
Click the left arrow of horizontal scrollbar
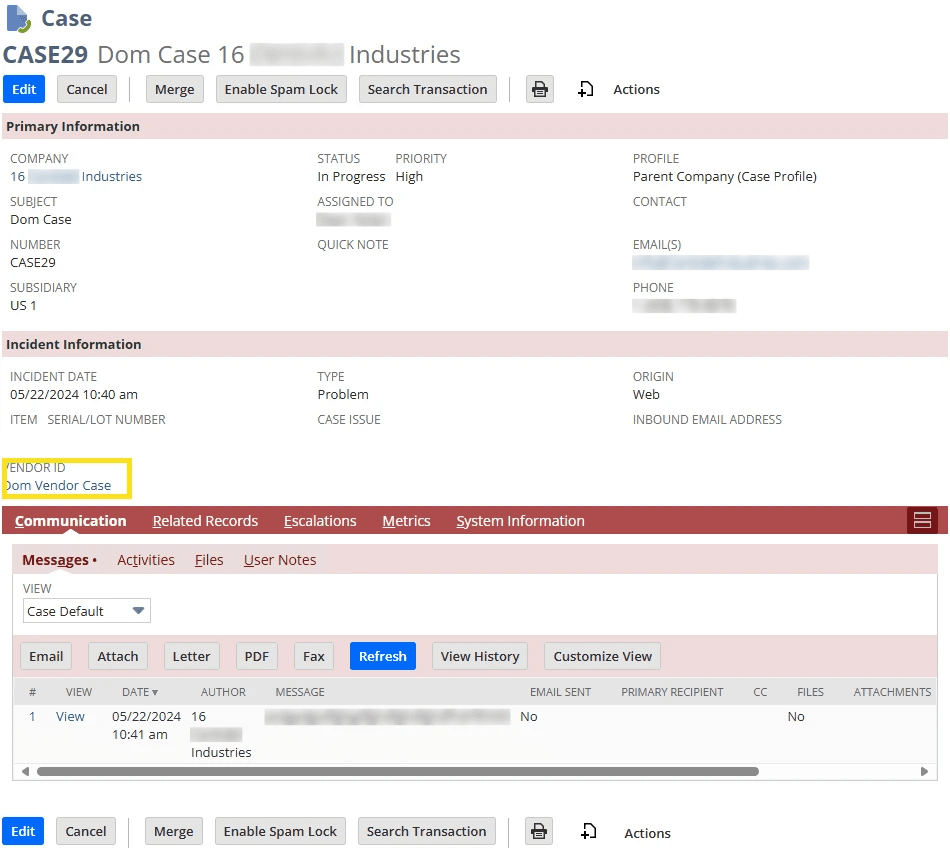[25, 771]
